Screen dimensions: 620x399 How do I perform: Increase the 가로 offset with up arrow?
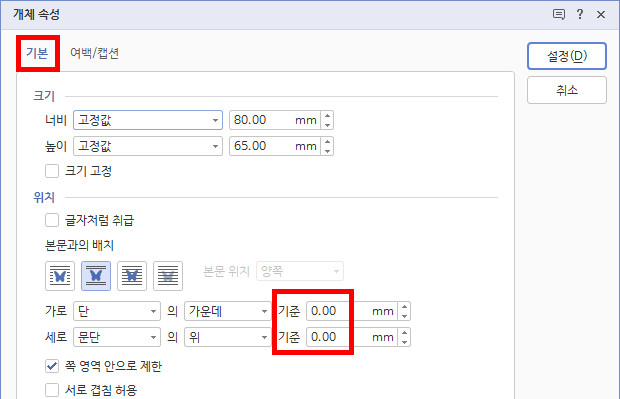click(404, 307)
